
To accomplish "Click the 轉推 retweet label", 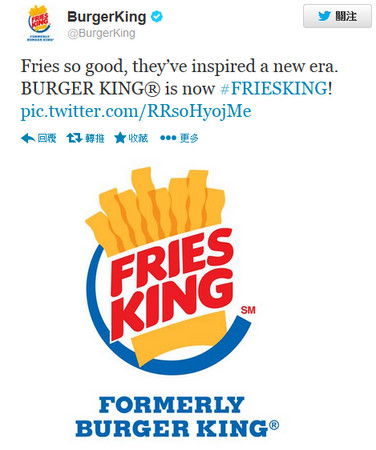I will [95, 138].
